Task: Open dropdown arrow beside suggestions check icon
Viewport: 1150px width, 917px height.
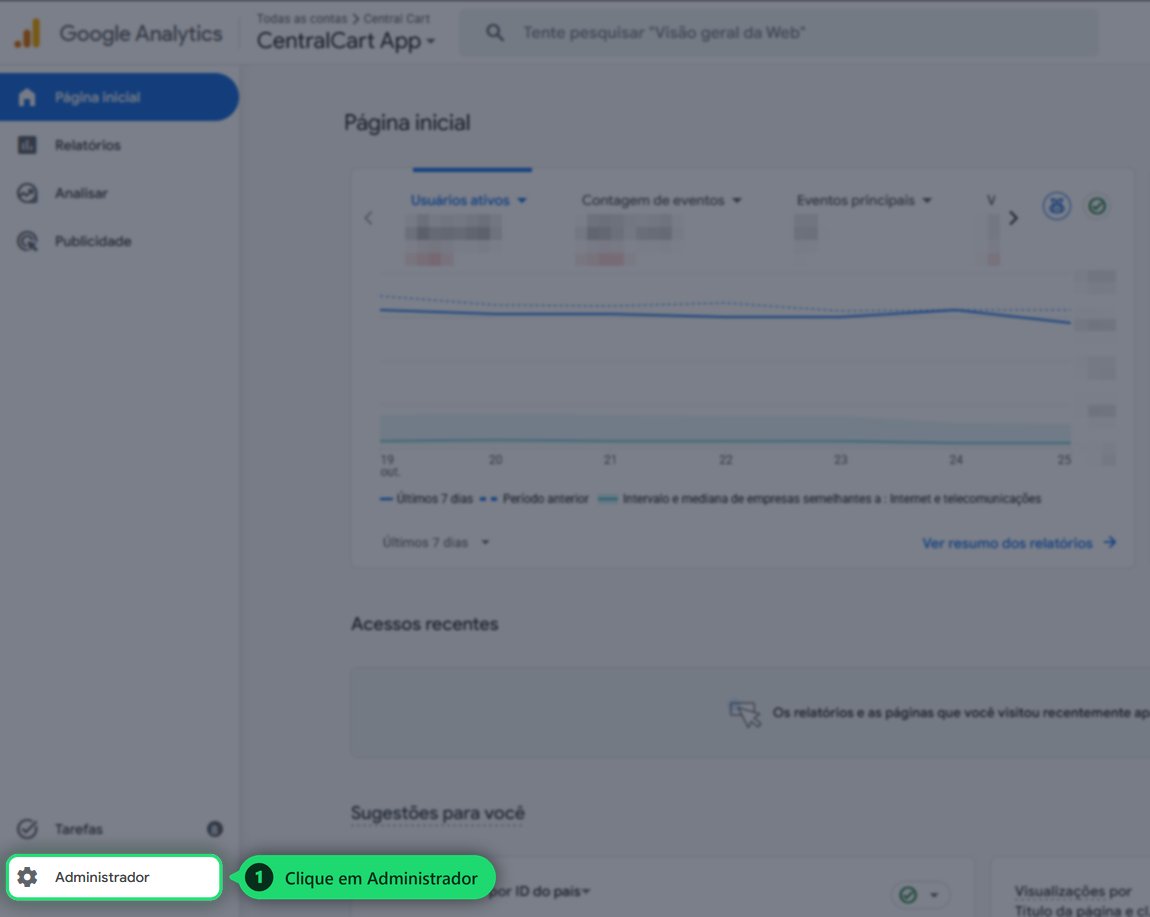Action: pyautogui.click(x=934, y=894)
